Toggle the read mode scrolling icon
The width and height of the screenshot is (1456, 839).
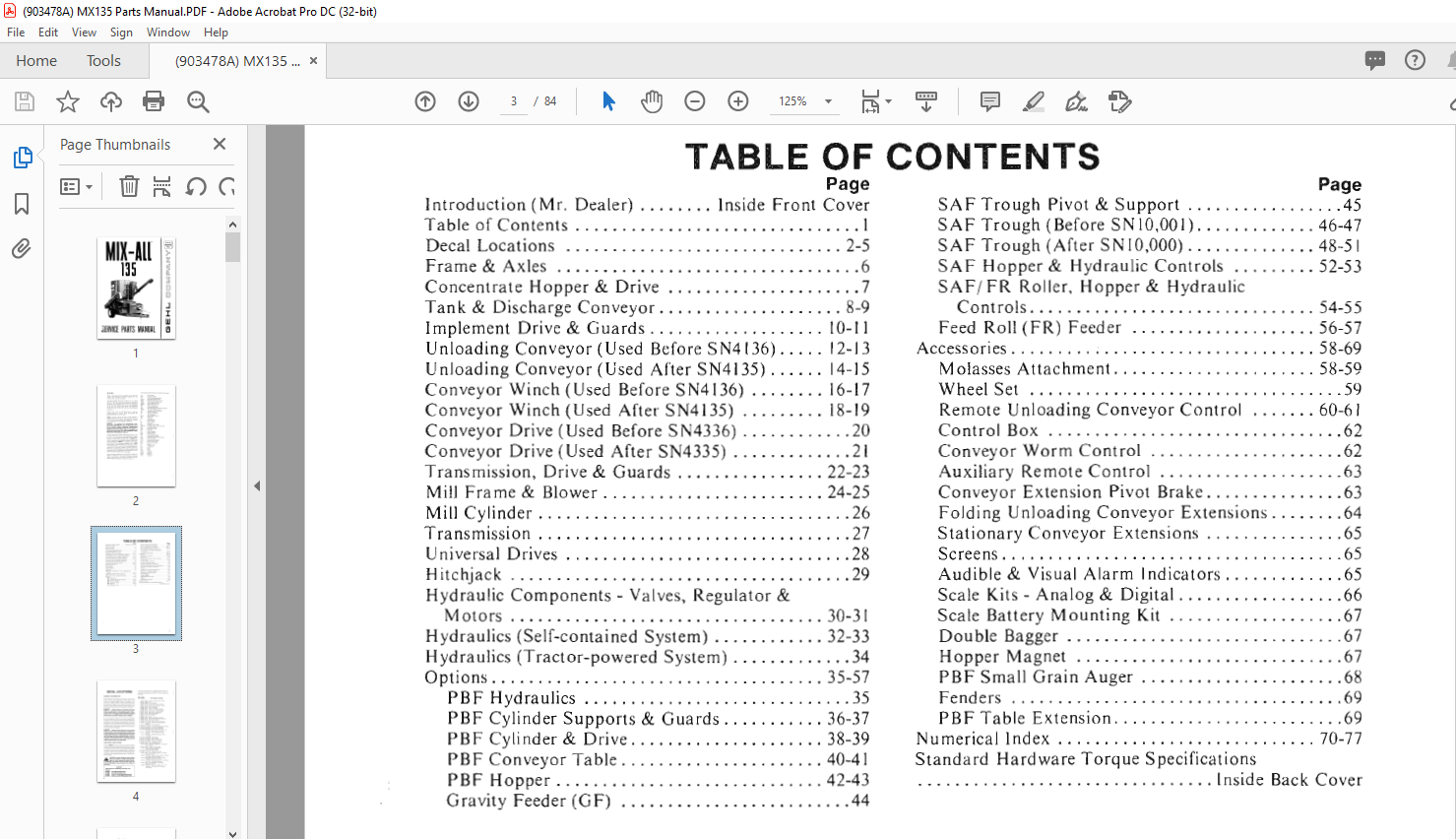click(926, 101)
